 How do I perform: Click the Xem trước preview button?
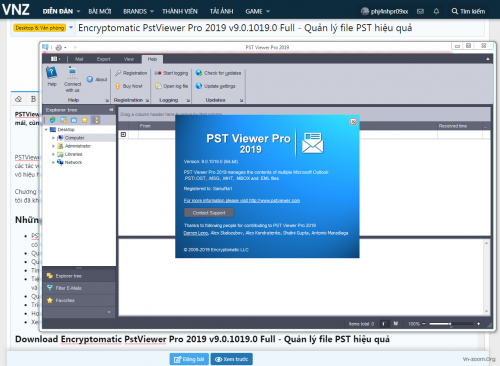pos(231,359)
